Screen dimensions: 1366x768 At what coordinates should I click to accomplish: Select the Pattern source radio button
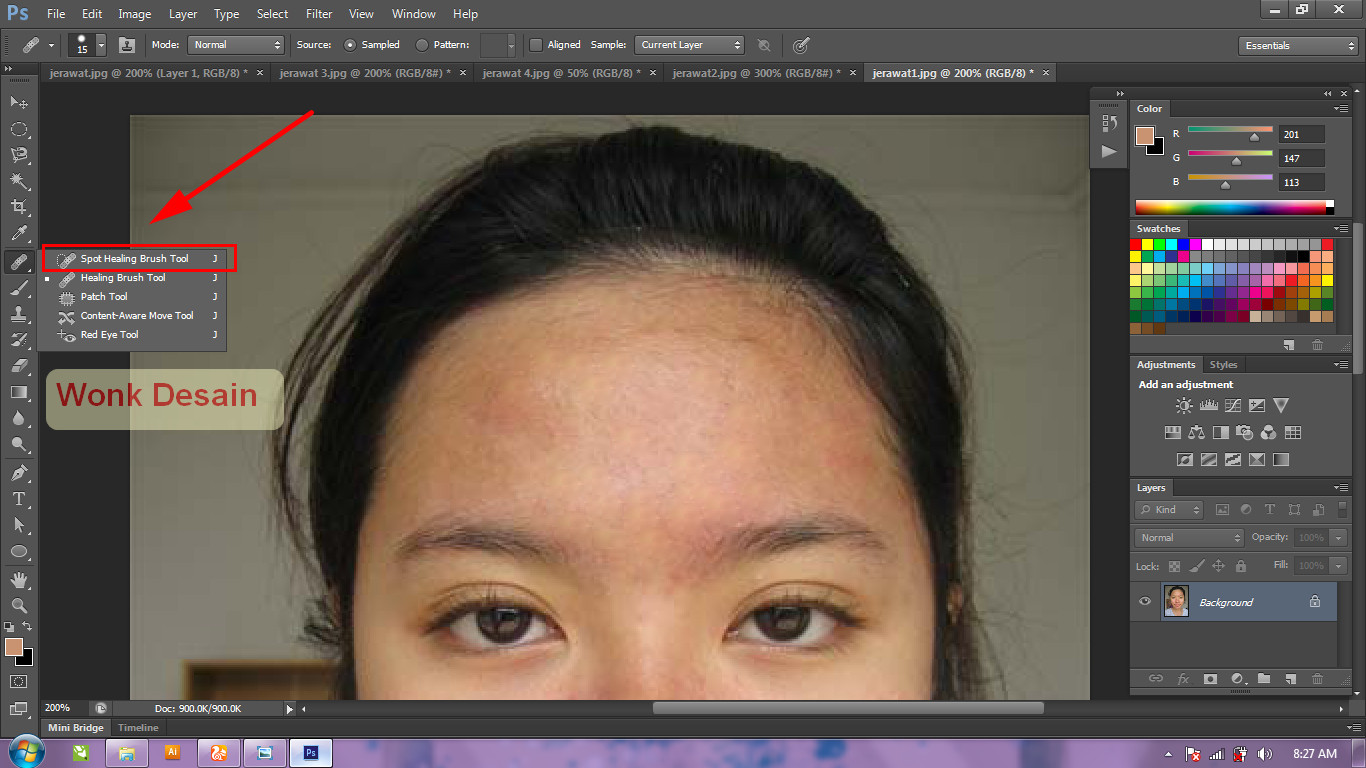[x=422, y=45]
